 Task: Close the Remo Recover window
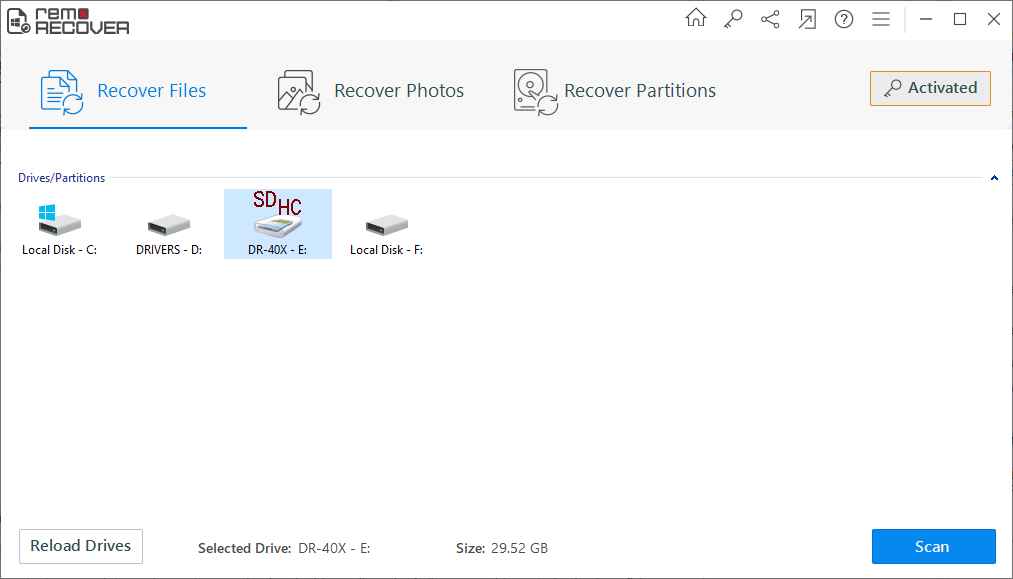pyautogui.click(x=994, y=19)
